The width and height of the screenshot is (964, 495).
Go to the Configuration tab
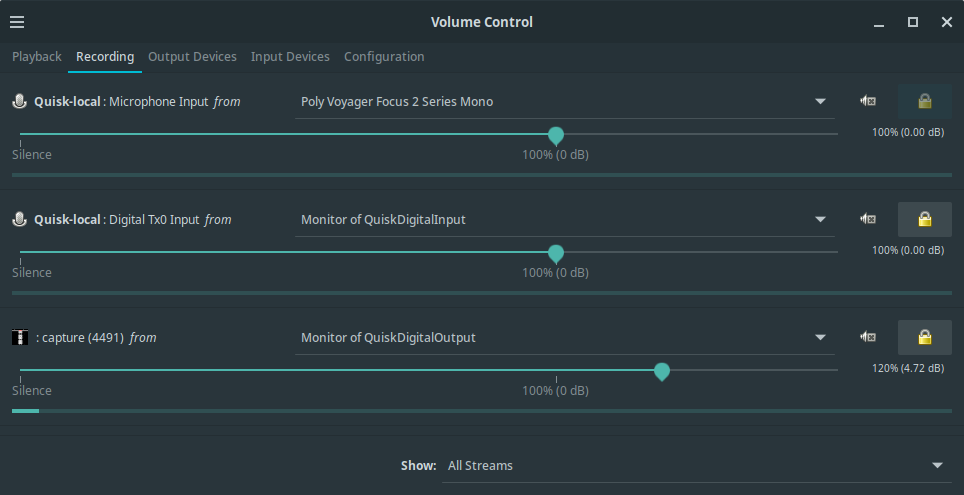[384, 57]
